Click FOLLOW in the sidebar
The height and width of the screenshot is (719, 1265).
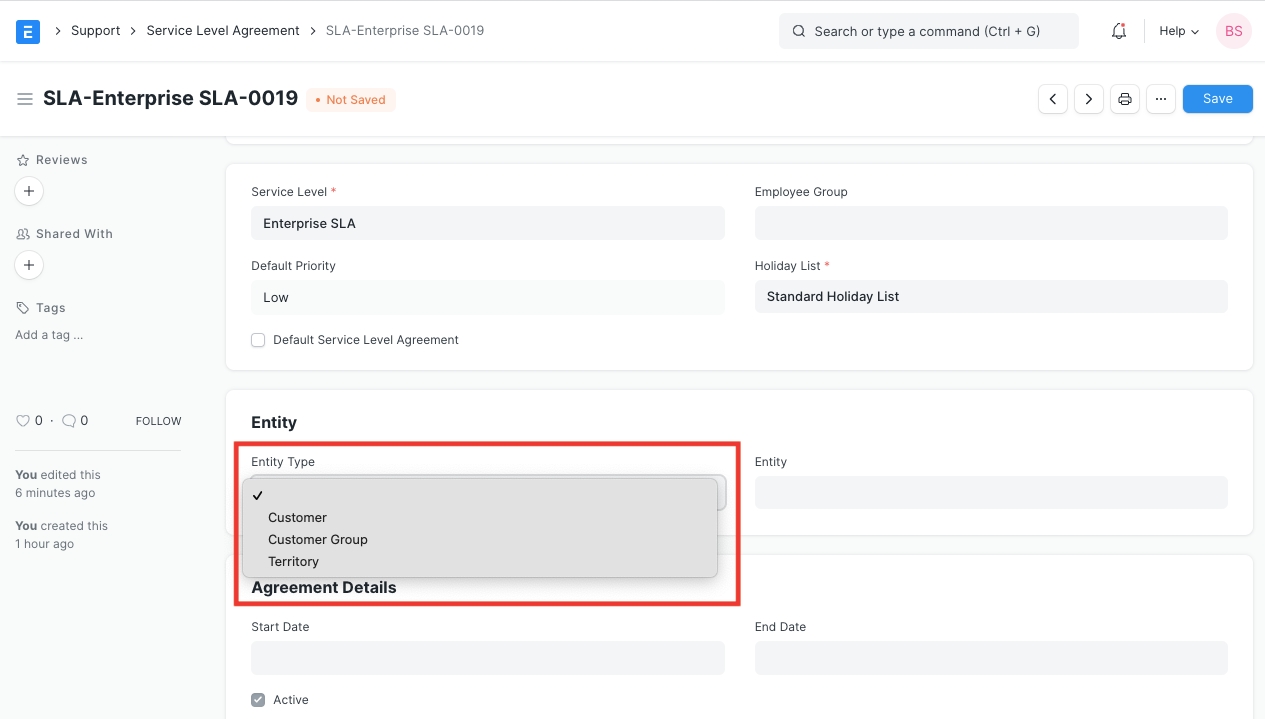click(x=158, y=421)
